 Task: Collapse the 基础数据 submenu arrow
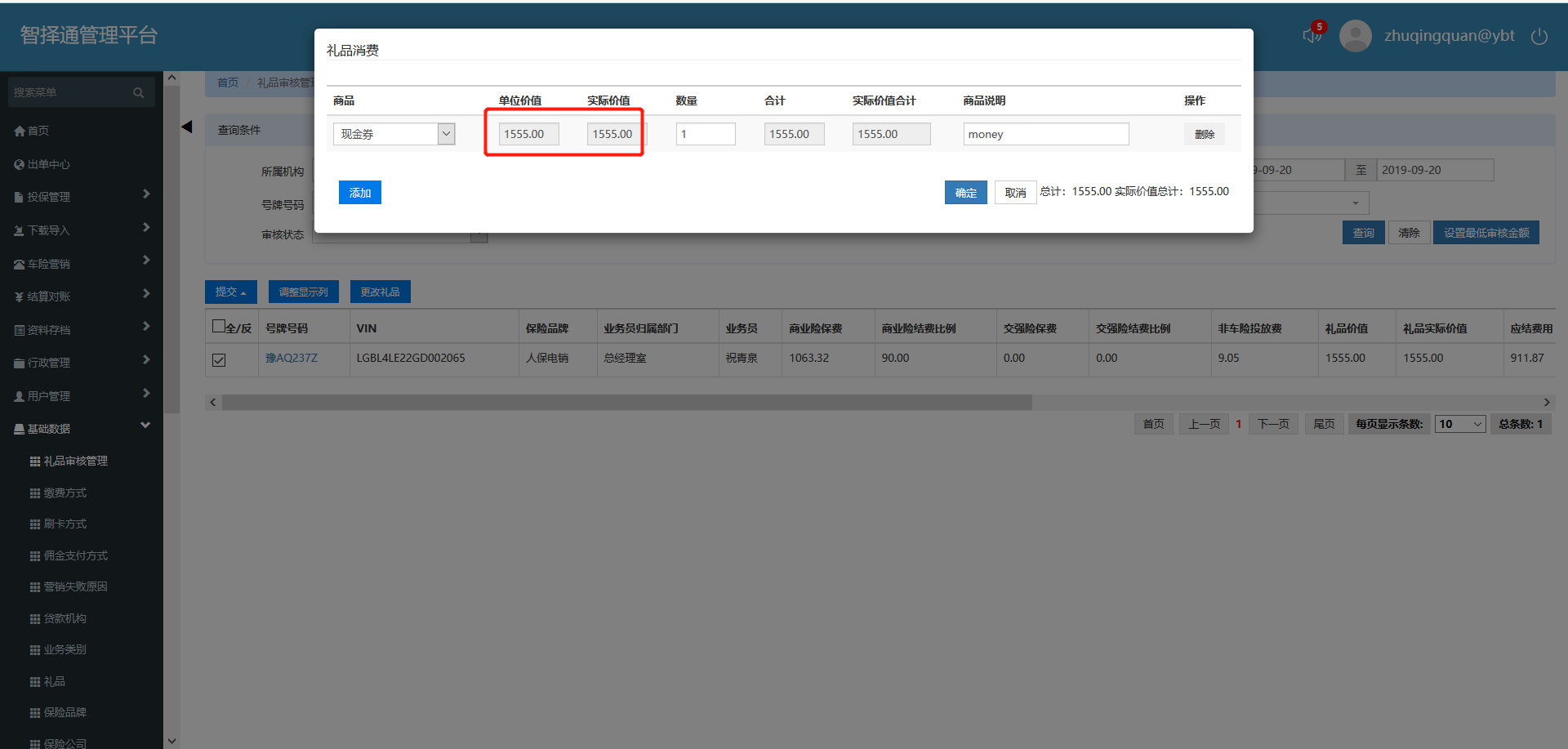(145, 426)
